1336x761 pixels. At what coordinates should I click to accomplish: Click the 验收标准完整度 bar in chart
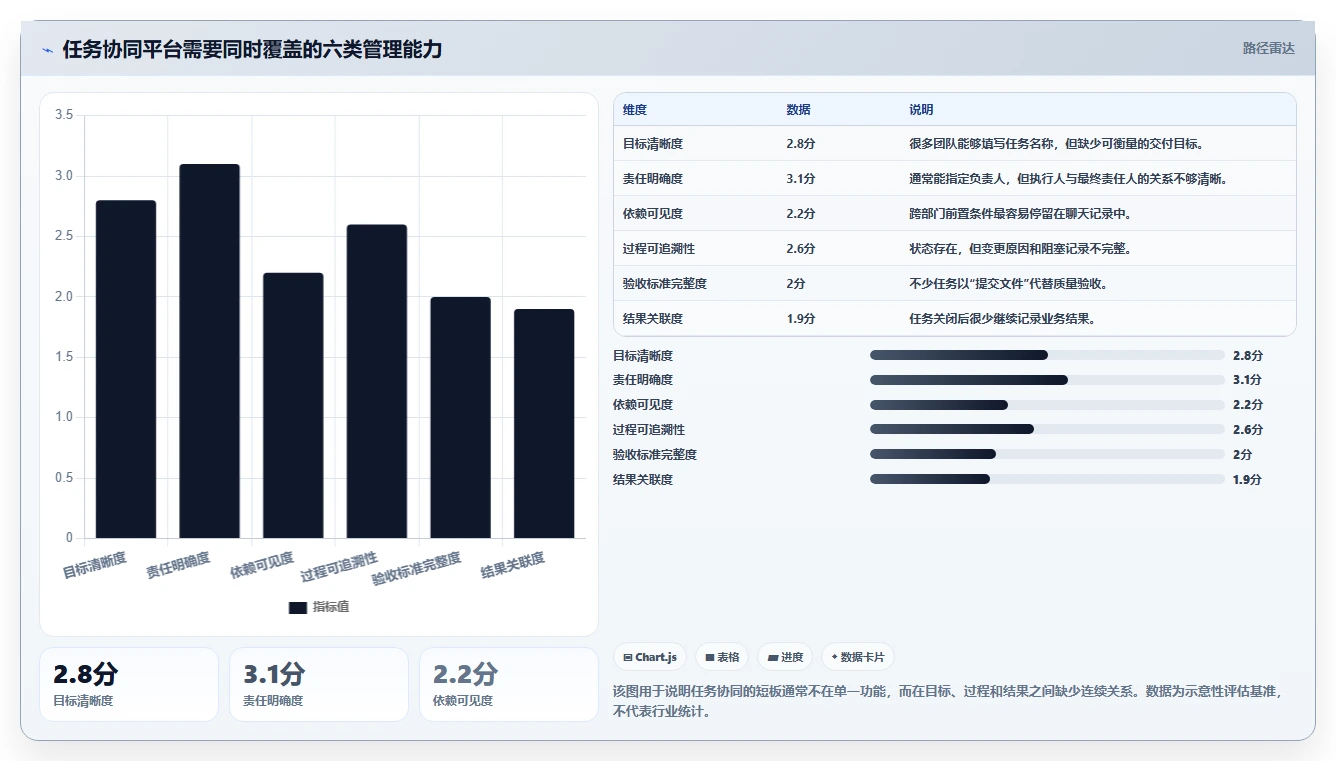click(461, 417)
